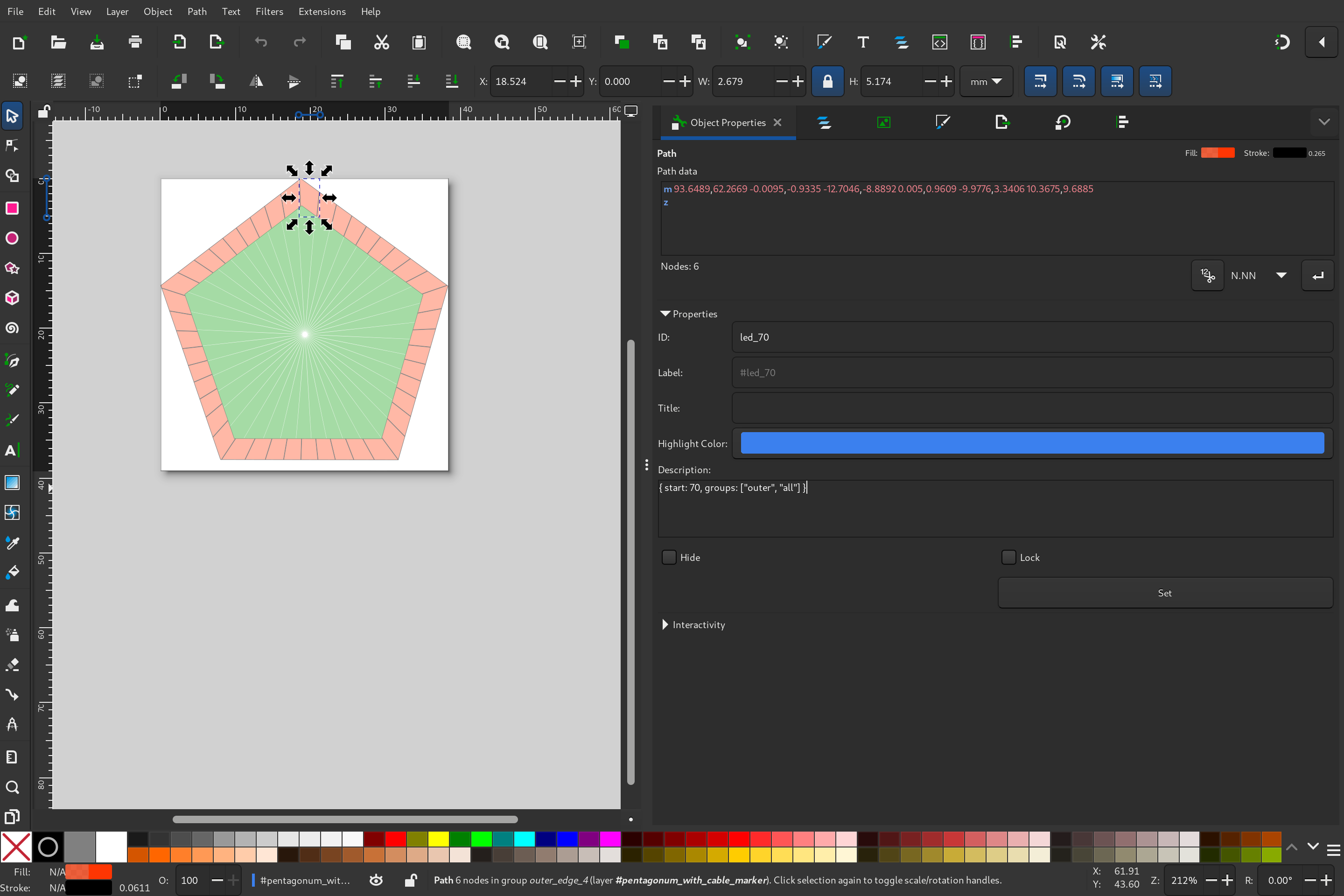The image size is (1344, 896).
Task: Click the orange-red Fill swatch in panel
Action: [x=1218, y=153]
